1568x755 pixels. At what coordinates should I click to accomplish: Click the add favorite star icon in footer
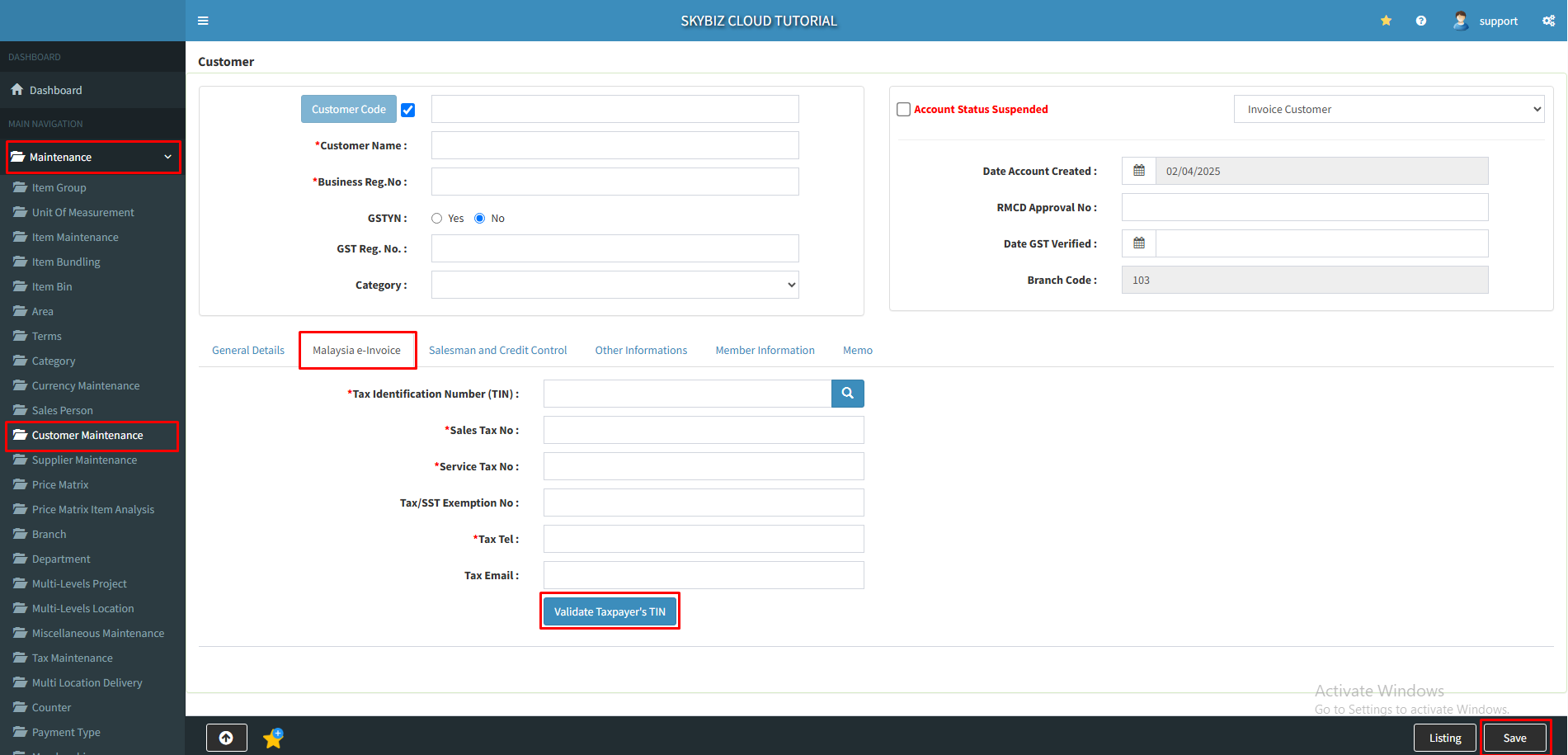click(273, 738)
